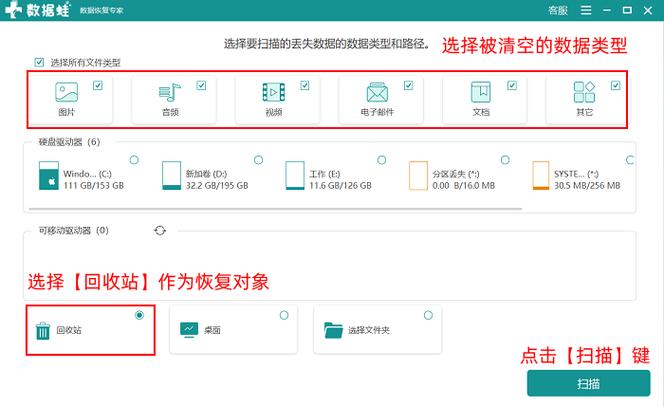
Task: Select the Windows (C:) radio button
Action: (x=134, y=160)
